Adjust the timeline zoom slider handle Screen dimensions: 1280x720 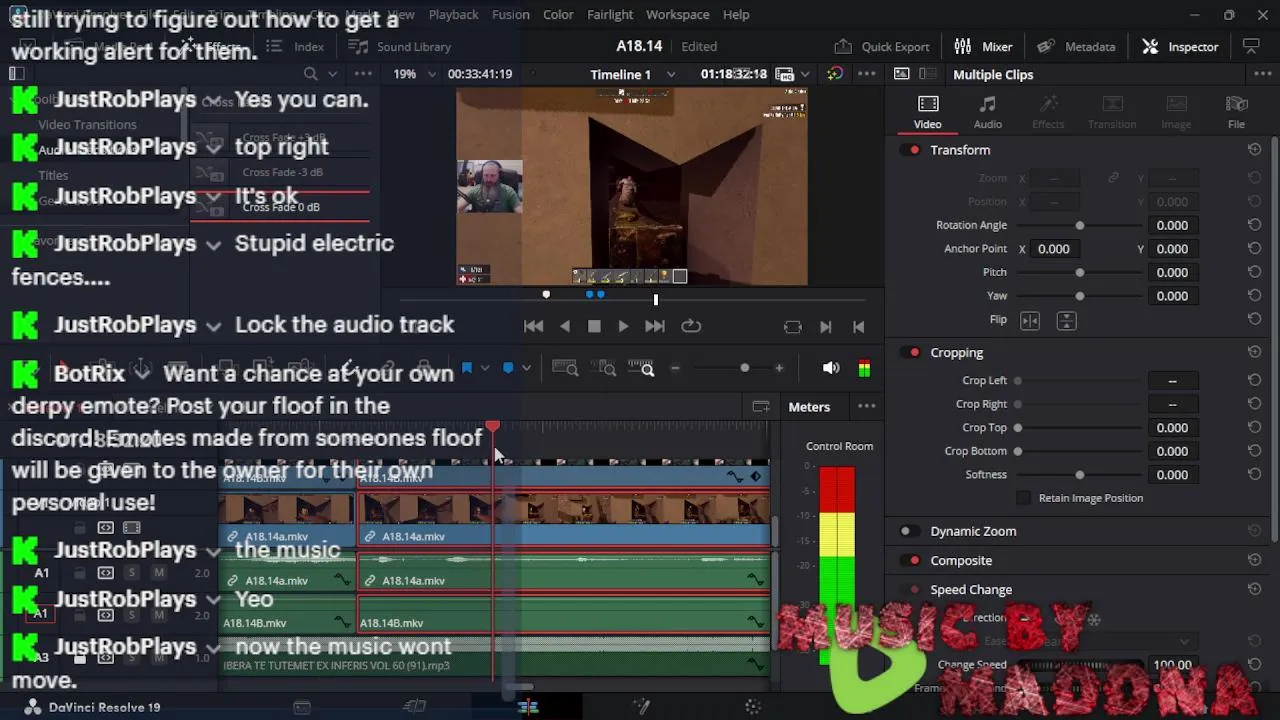tap(744, 368)
